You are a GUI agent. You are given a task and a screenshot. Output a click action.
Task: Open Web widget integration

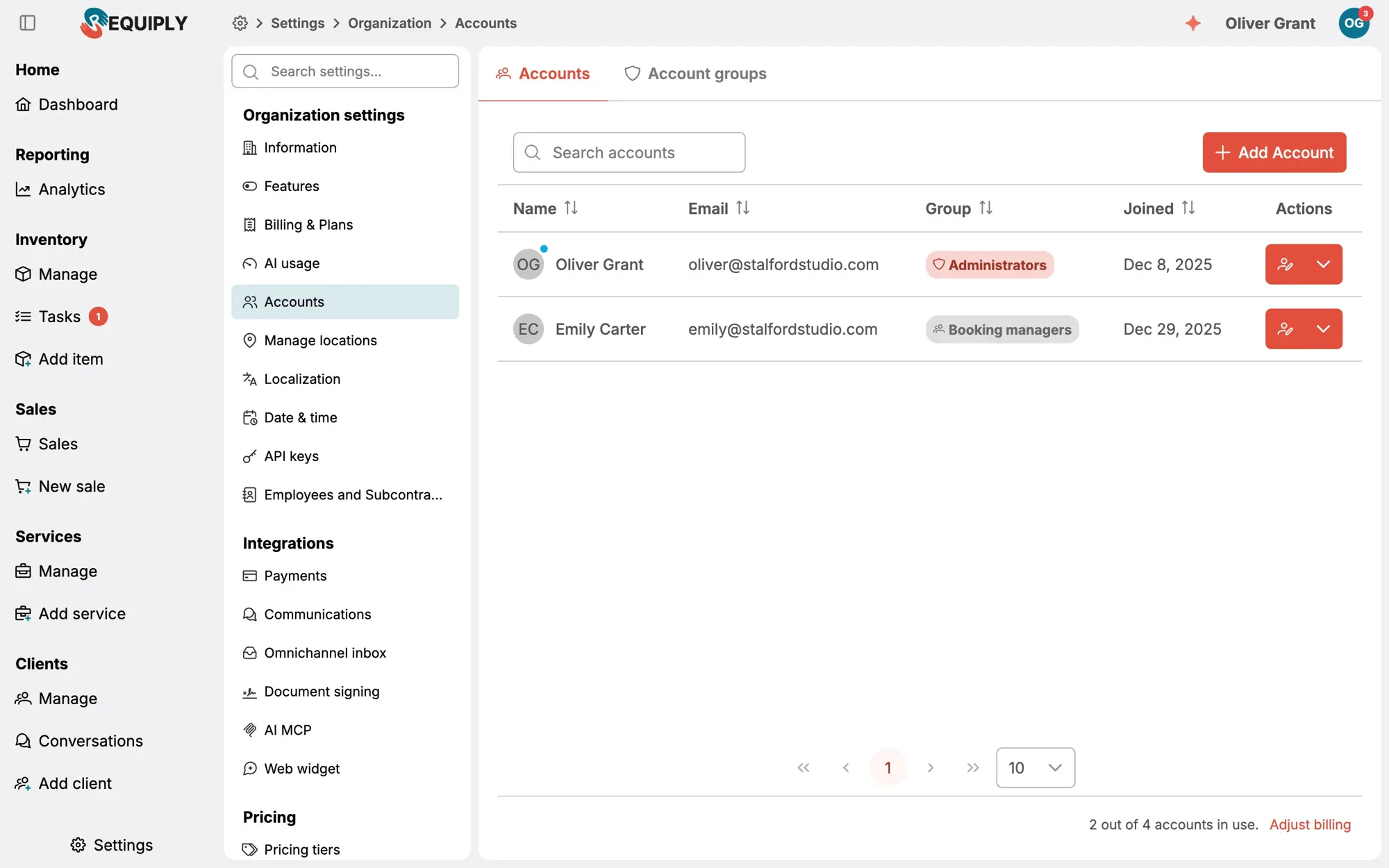[345, 769]
